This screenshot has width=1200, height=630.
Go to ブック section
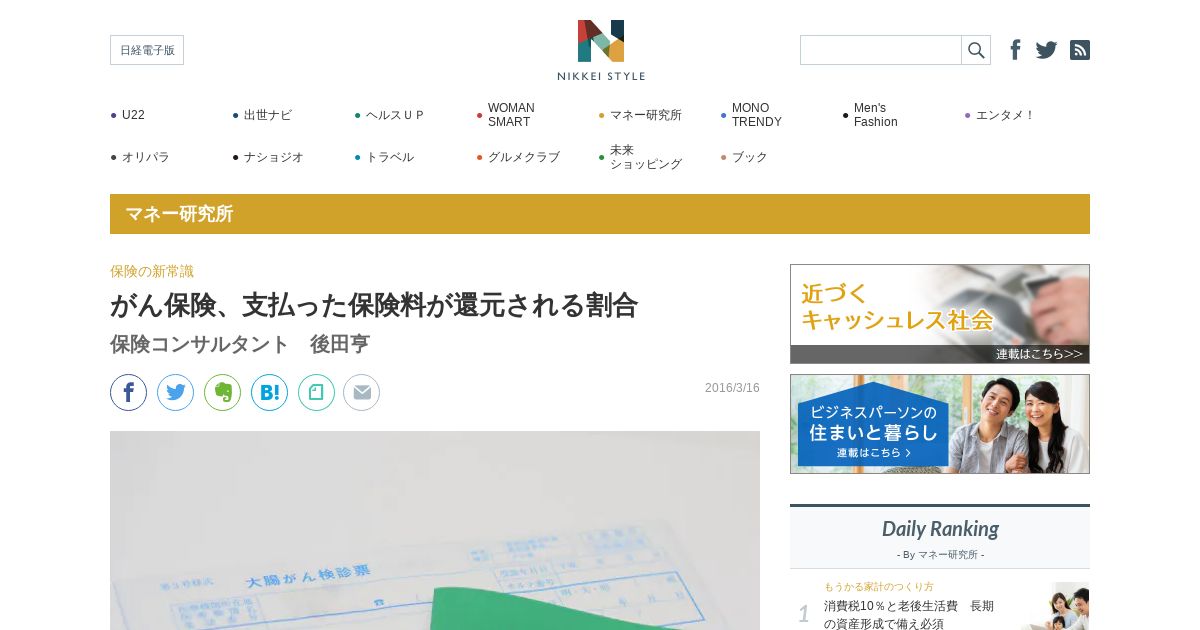[x=749, y=157]
